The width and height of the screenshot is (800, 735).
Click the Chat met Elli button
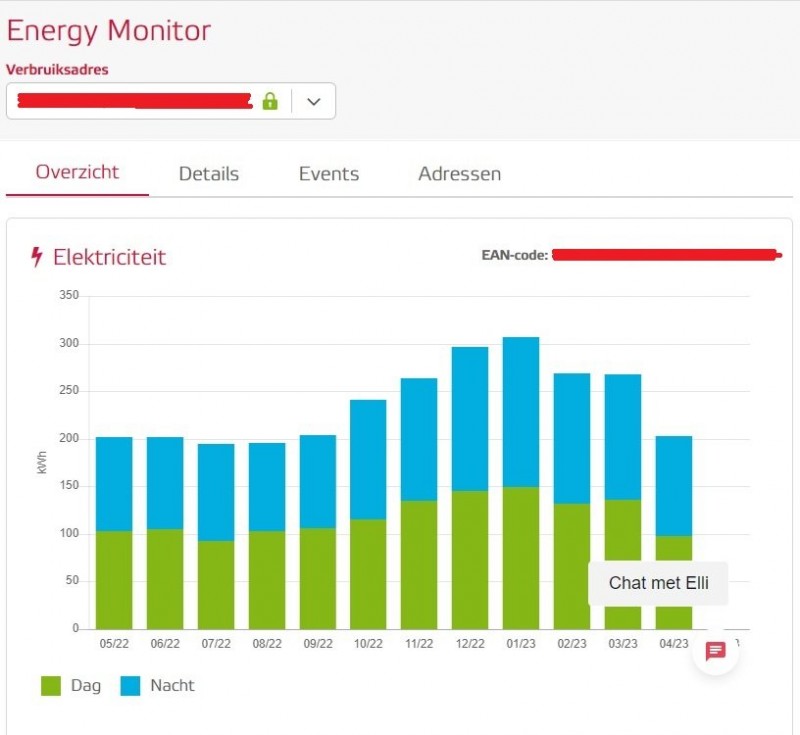tap(658, 583)
